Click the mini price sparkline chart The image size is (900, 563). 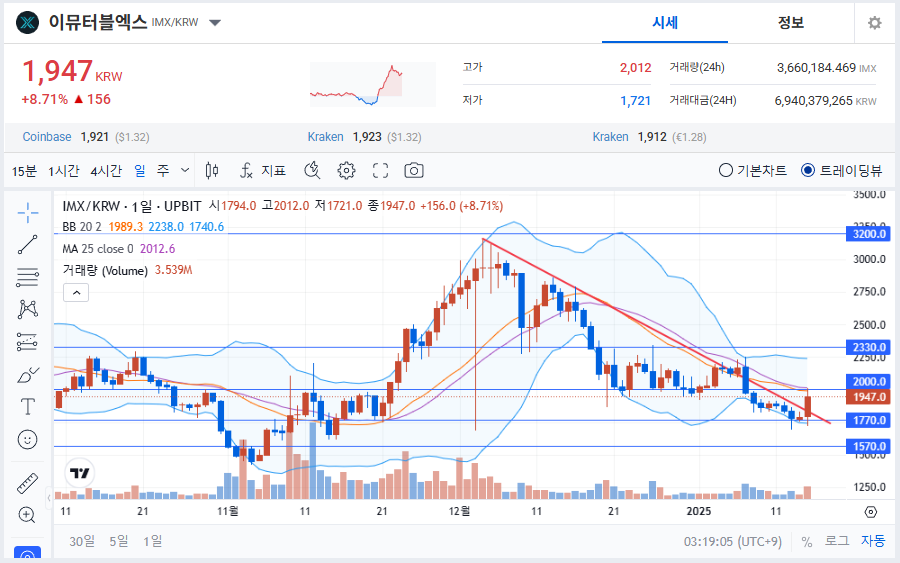(373, 84)
